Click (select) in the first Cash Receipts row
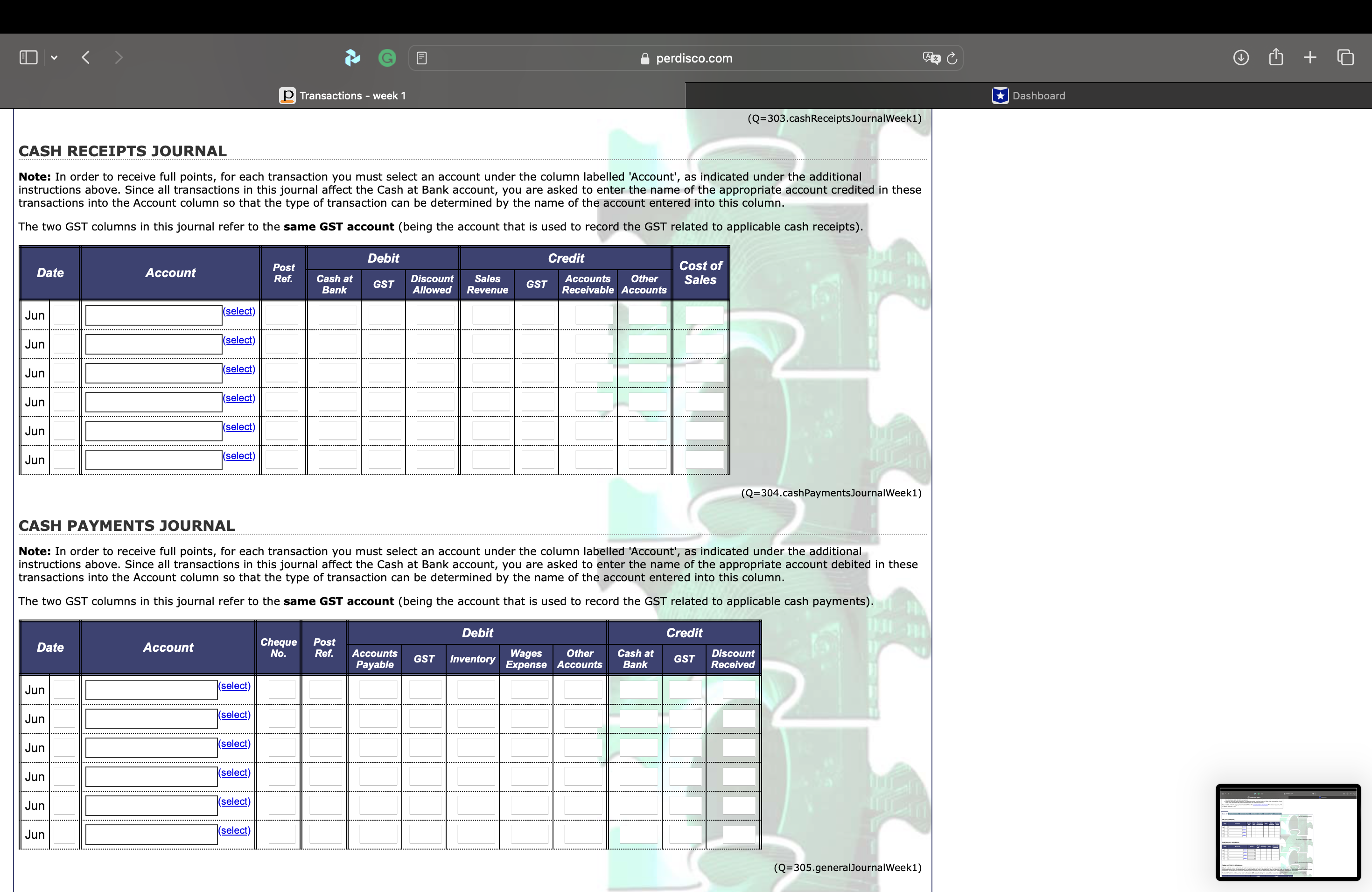 point(238,311)
